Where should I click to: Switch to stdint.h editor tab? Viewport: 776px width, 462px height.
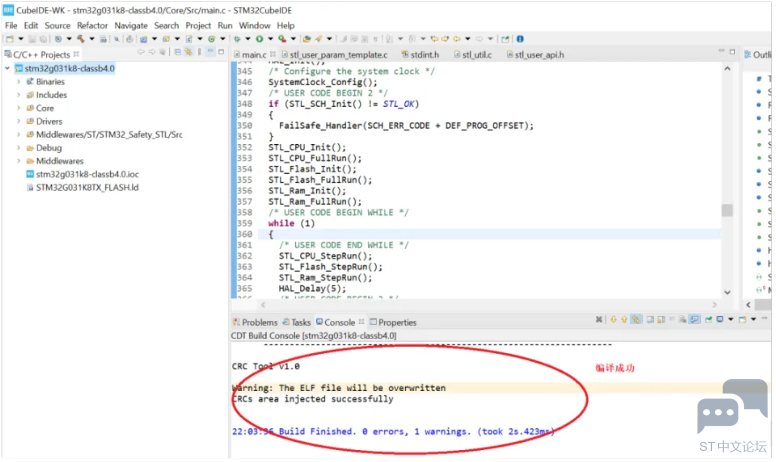[x=420, y=55]
